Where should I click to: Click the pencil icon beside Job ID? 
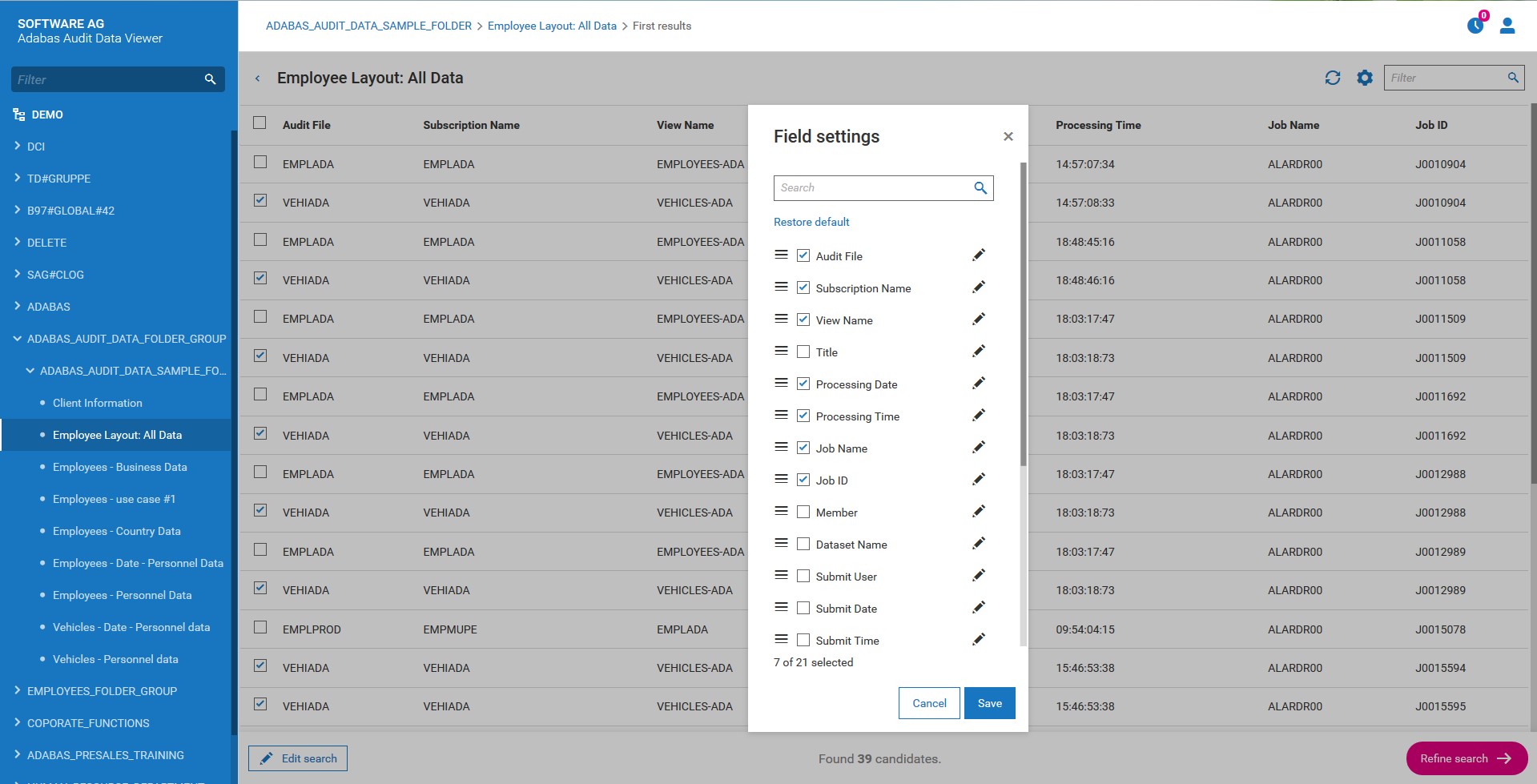pyautogui.click(x=979, y=480)
